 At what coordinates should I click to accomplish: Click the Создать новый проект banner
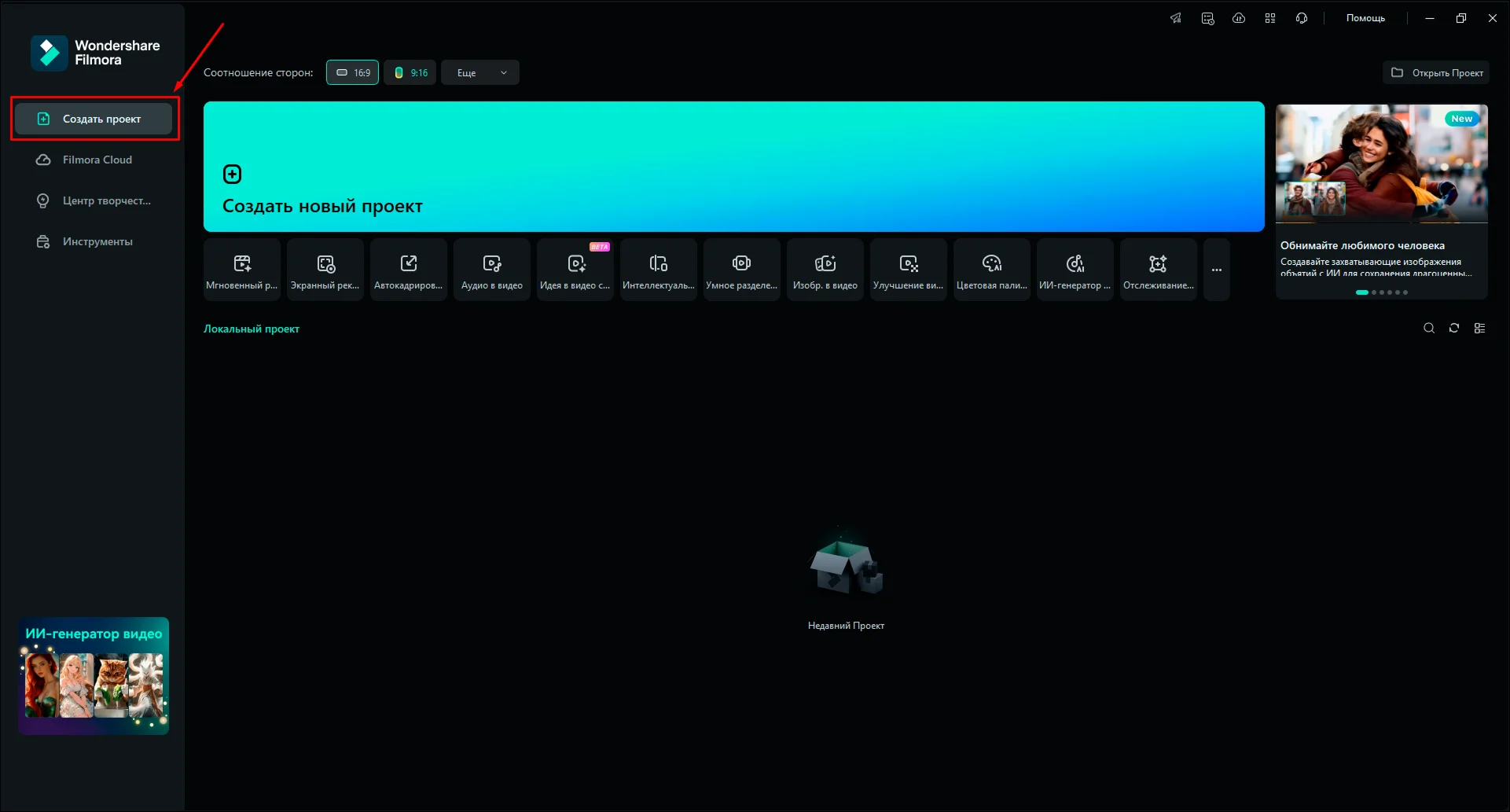pos(733,167)
